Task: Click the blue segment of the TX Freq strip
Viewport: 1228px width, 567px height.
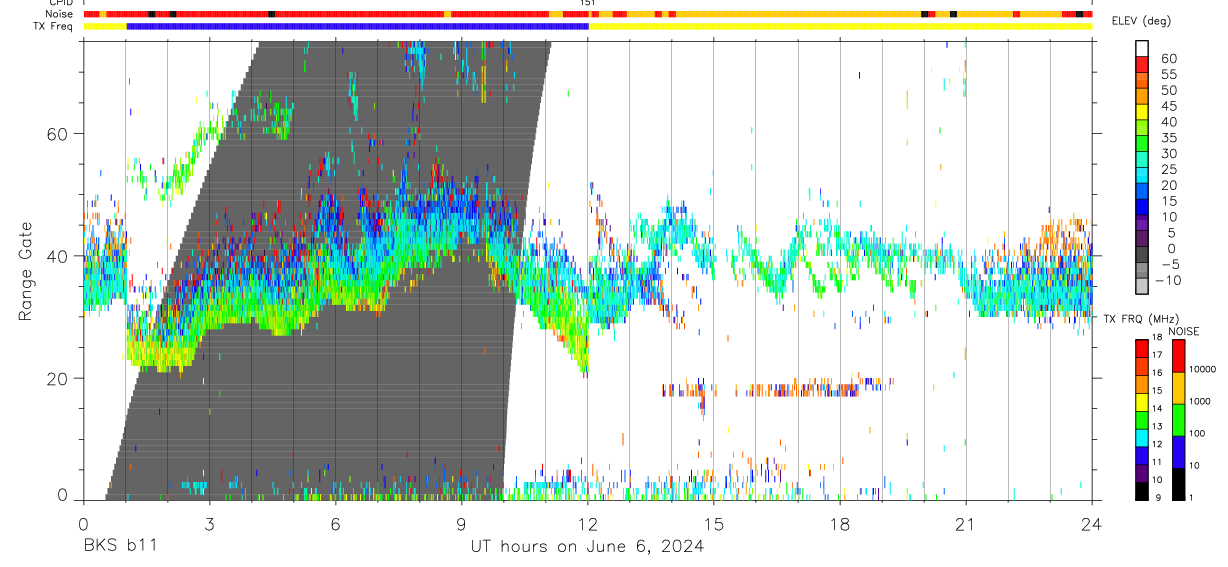Action: click(x=357, y=25)
